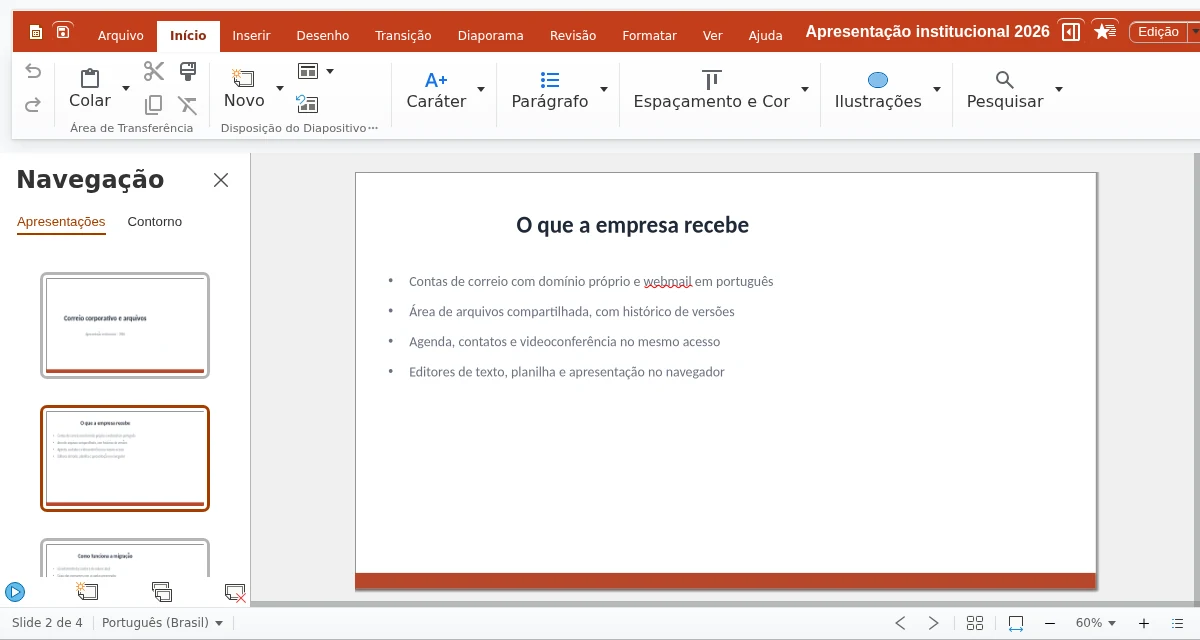Click the reset slide layout icon

[307, 104]
